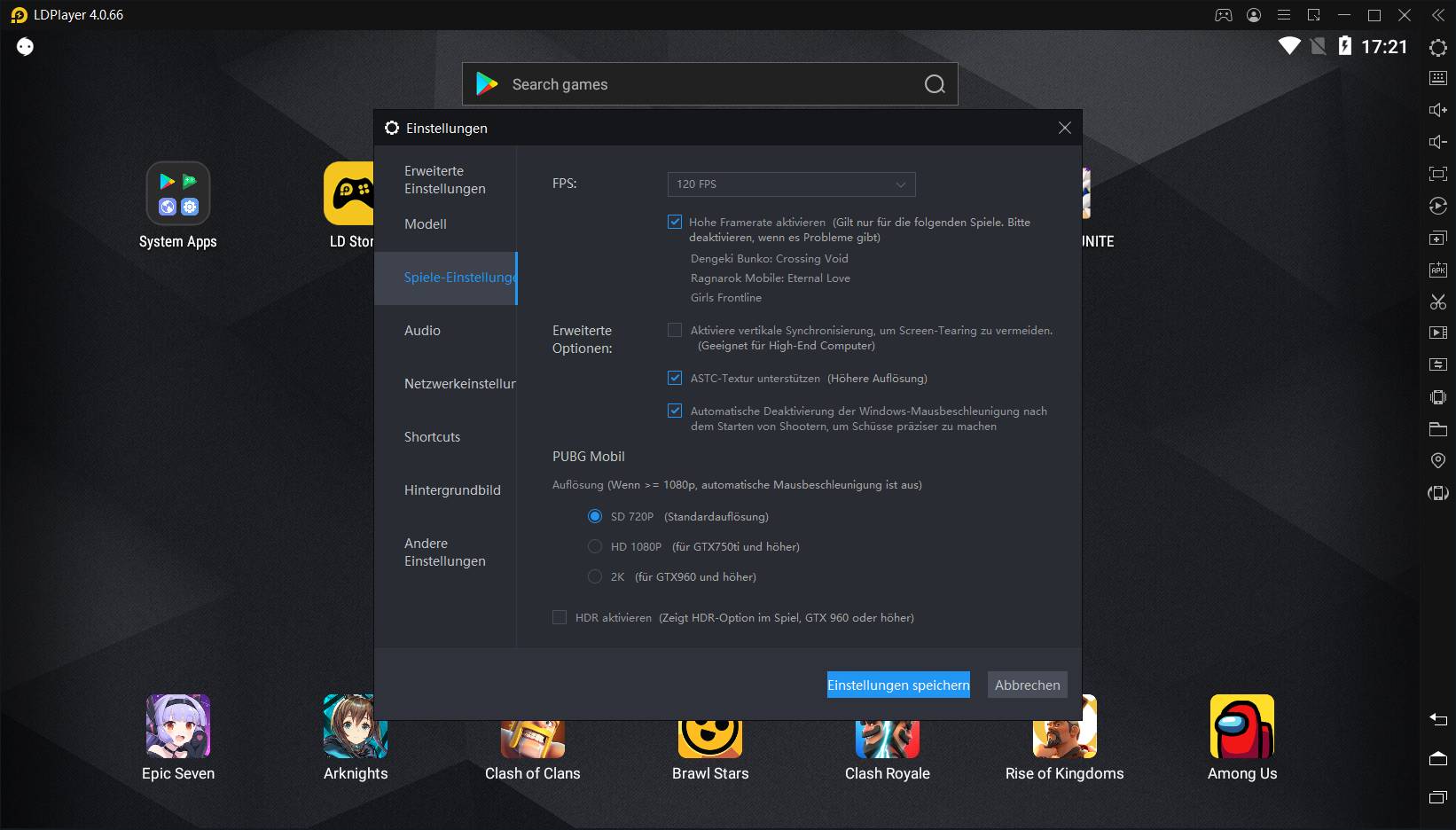Viewport: 1456px width, 830px height.
Task: Toggle automatische Mausbeschleunigung deactivation checkbox
Action: [x=675, y=411]
